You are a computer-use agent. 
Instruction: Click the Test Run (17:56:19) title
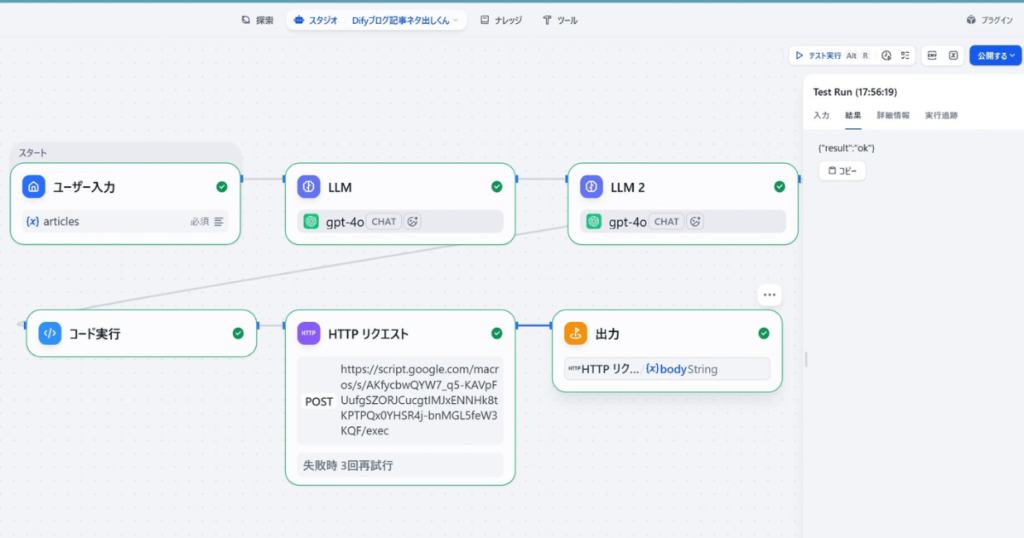pyautogui.click(x=855, y=92)
